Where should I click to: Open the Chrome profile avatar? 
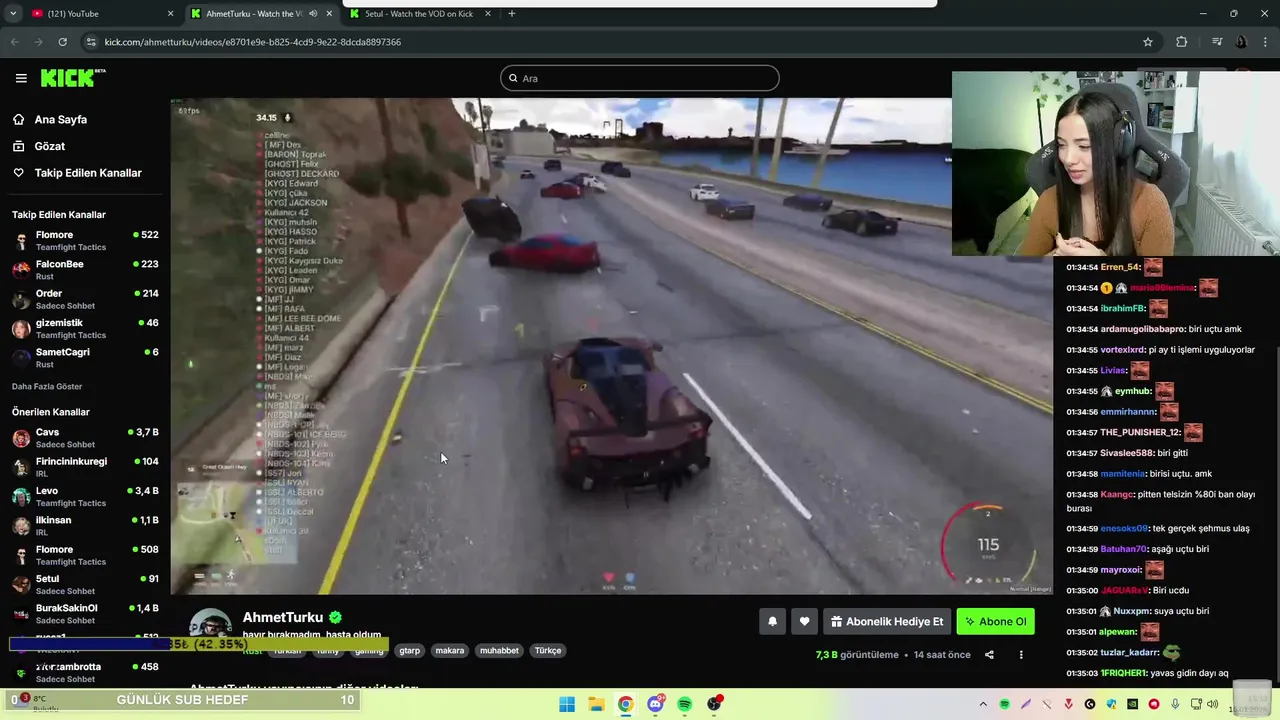point(1241,42)
